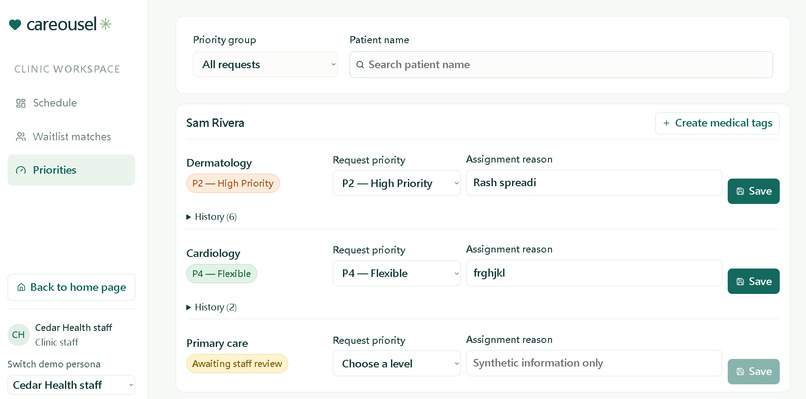Save the Cardiology priority

754,281
